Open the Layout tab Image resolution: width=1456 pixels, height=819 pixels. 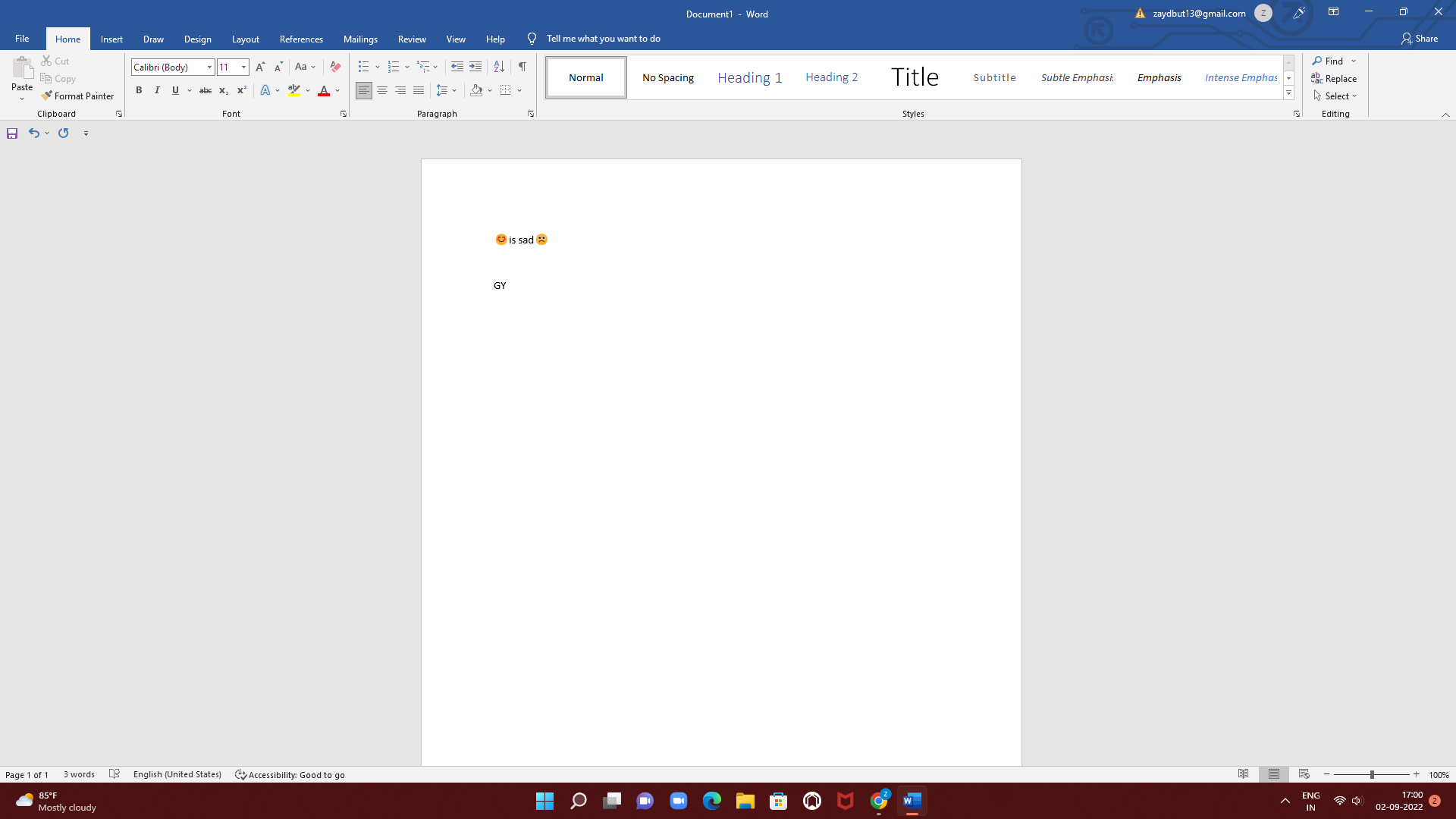pyautogui.click(x=245, y=39)
